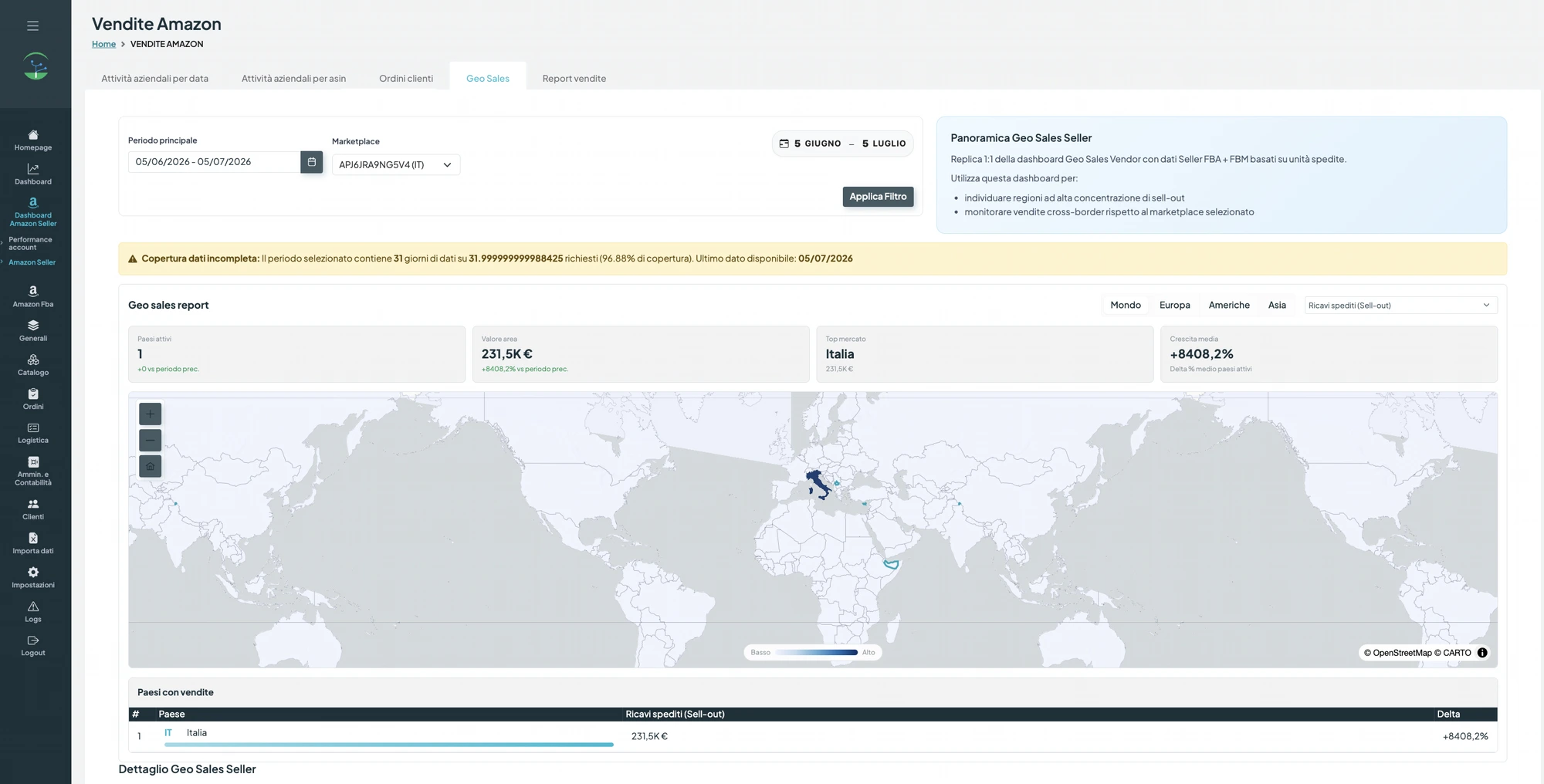Click the Impostazioni gear icon

pyautogui.click(x=33, y=573)
